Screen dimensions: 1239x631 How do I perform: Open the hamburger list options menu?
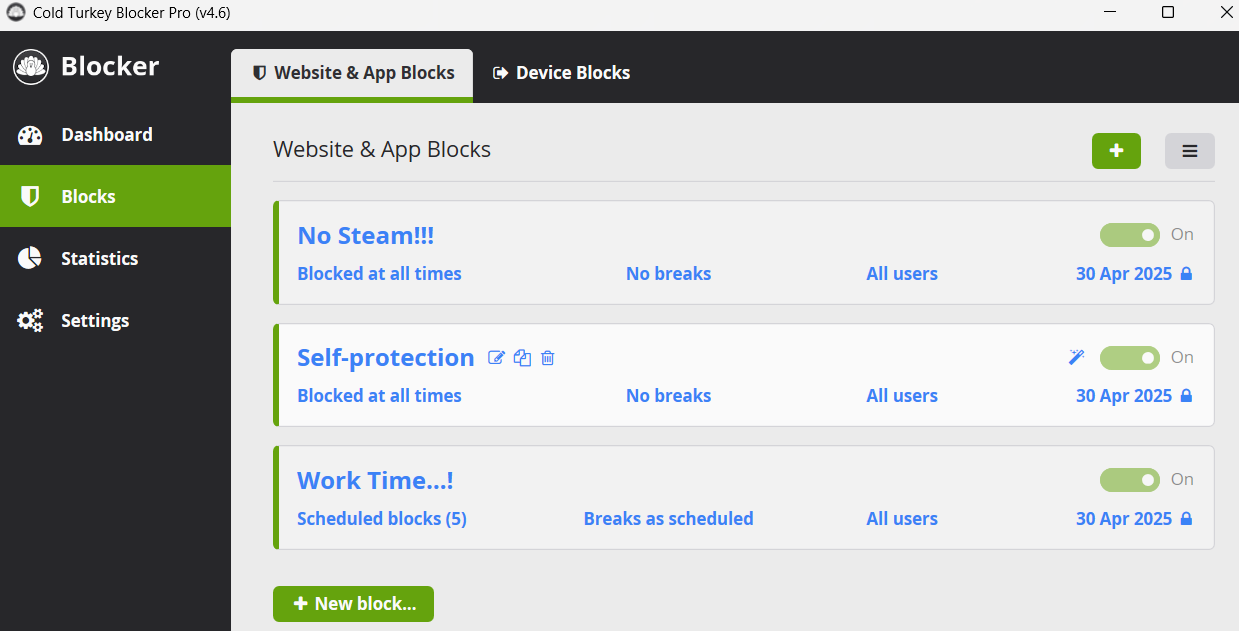[x=1189, y=150]
